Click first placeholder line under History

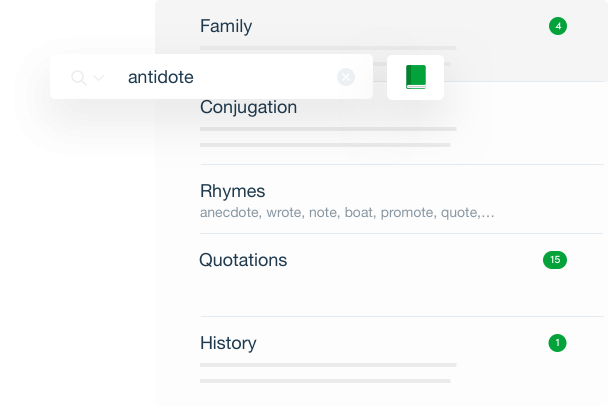pyautogui.click(x=328, y=364)
